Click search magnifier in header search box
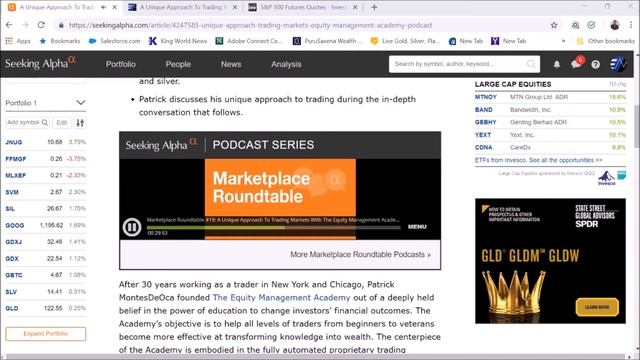 click(531, 64)
